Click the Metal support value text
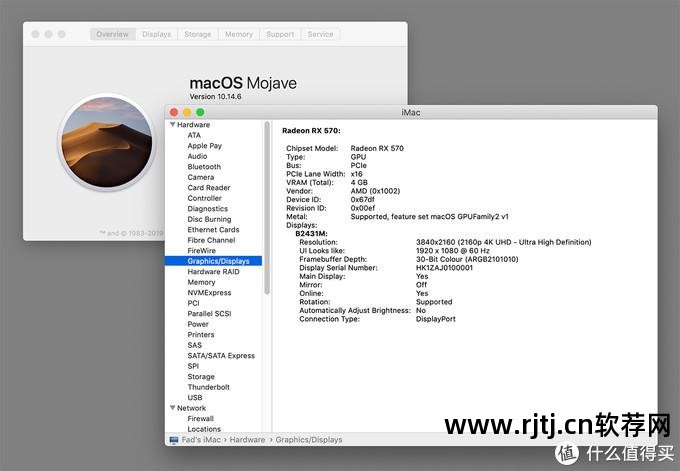This screenshot has width=680, height=471. point(429,216)
